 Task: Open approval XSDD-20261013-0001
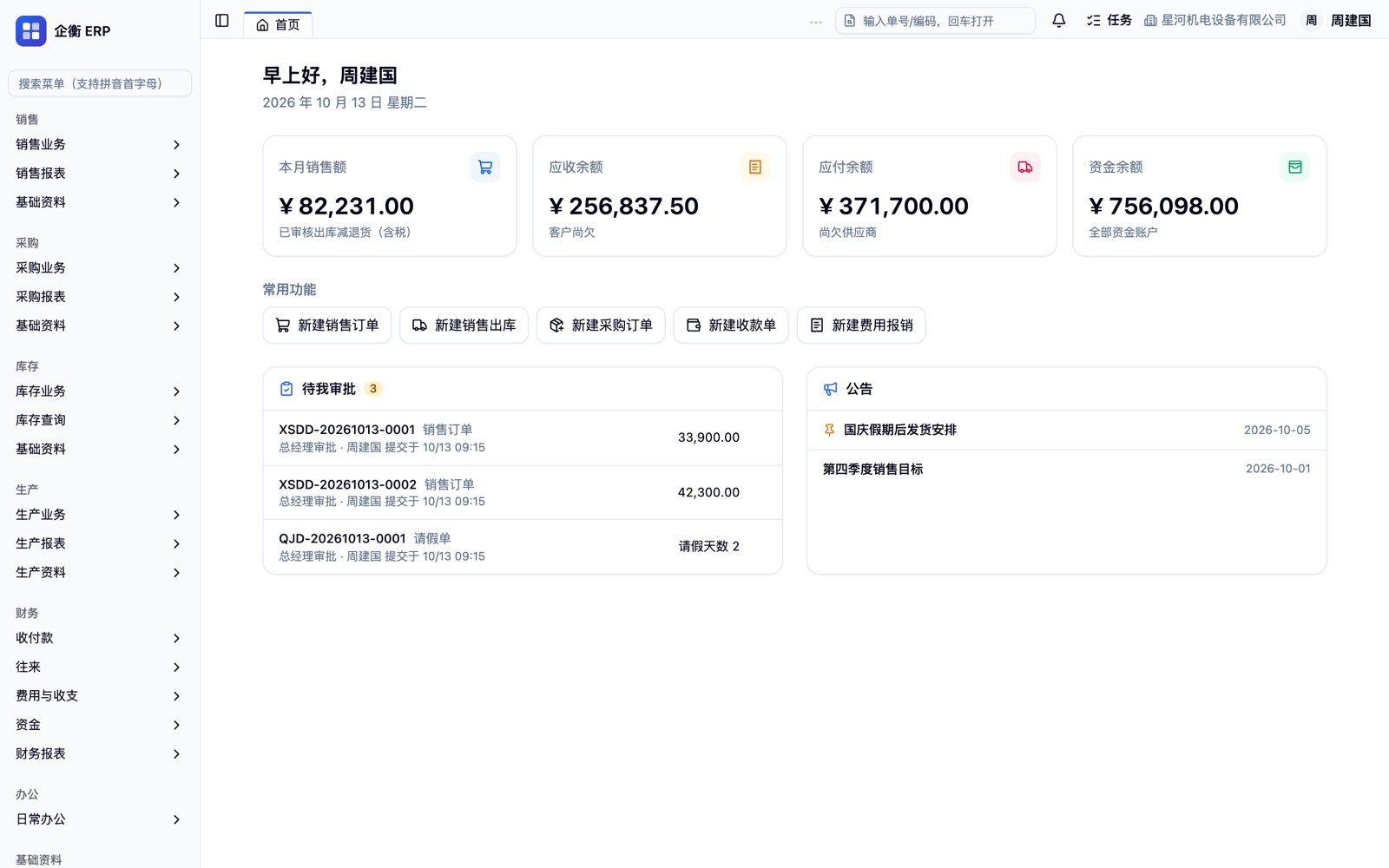(x=523, y=438)
